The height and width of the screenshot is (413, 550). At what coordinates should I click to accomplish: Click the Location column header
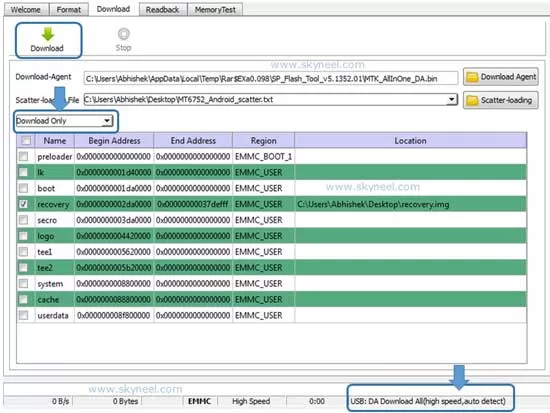tap(410, 141)
